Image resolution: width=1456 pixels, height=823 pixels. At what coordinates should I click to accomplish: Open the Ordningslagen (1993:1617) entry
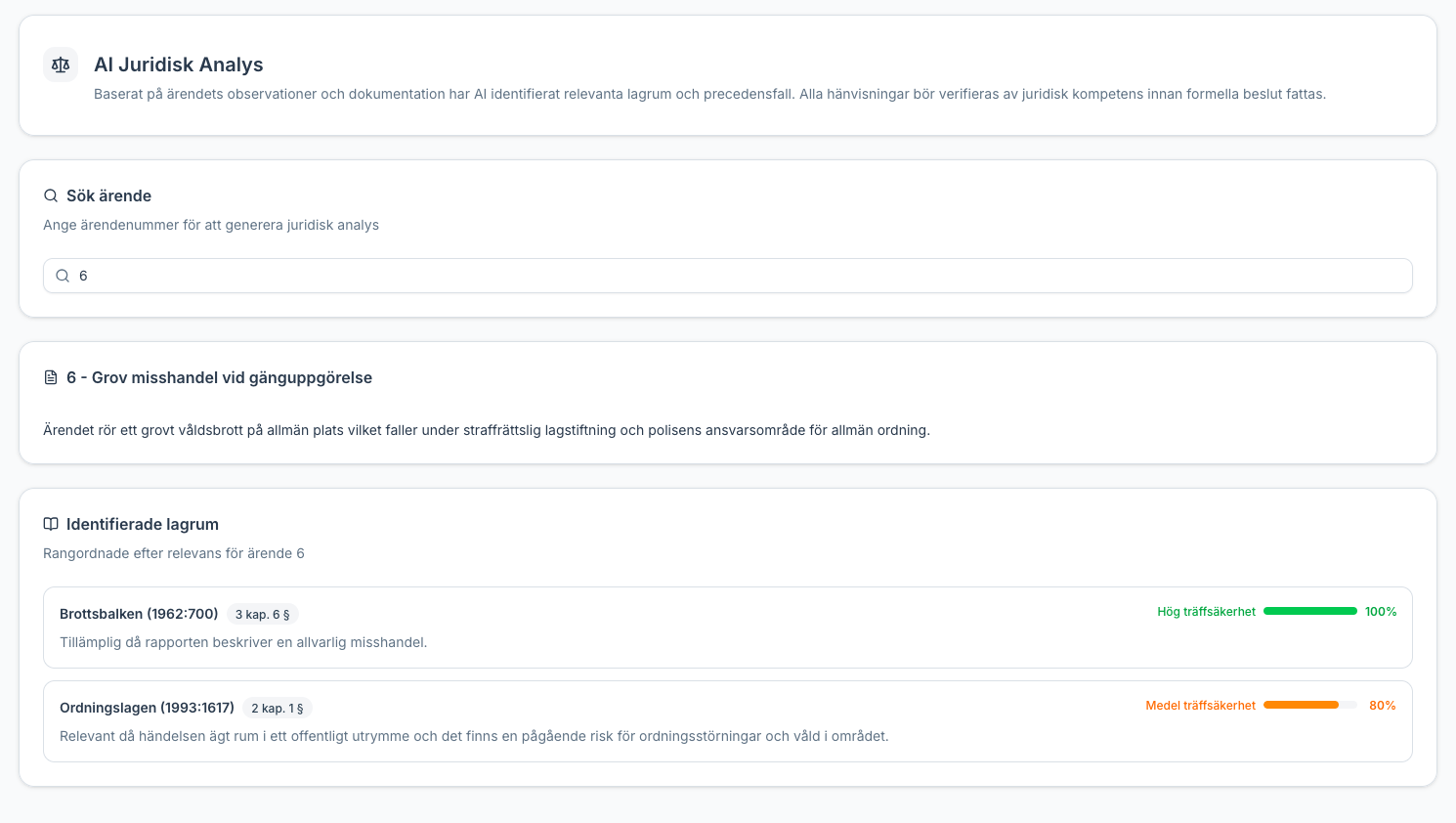tap(728, 721)
